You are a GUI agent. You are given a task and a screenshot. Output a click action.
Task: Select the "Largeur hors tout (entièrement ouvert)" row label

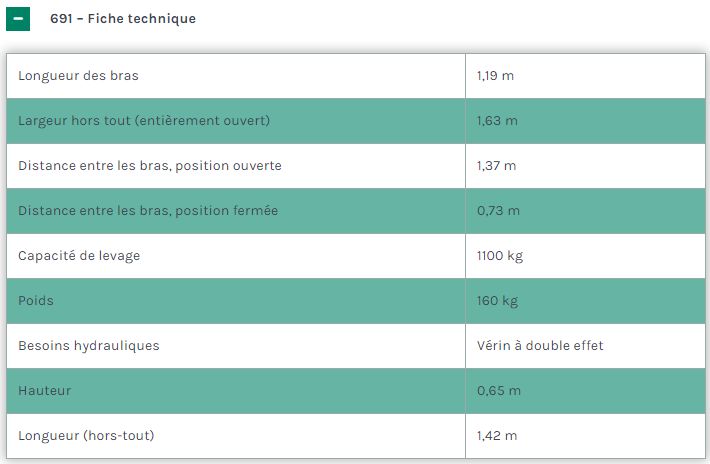pos(144,121)
